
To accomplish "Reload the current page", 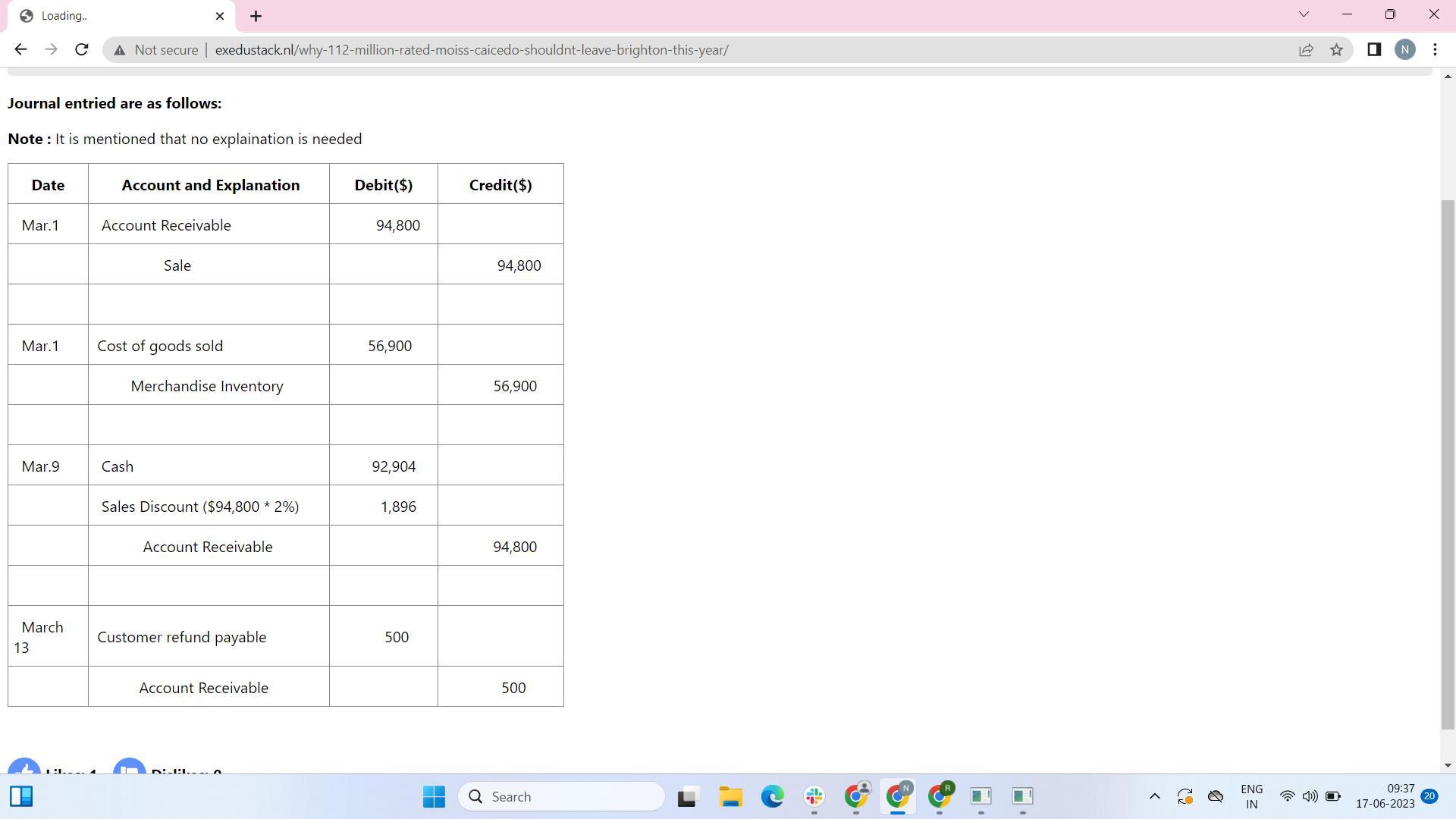I will 82,50.
